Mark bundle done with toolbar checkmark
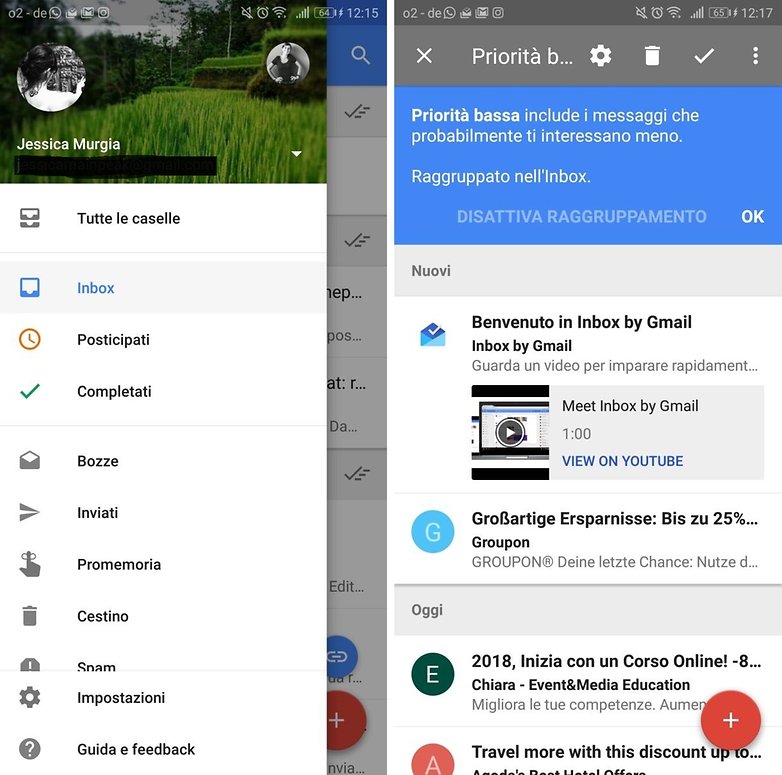This screenshot has width=782, height=775. (704, 55)
